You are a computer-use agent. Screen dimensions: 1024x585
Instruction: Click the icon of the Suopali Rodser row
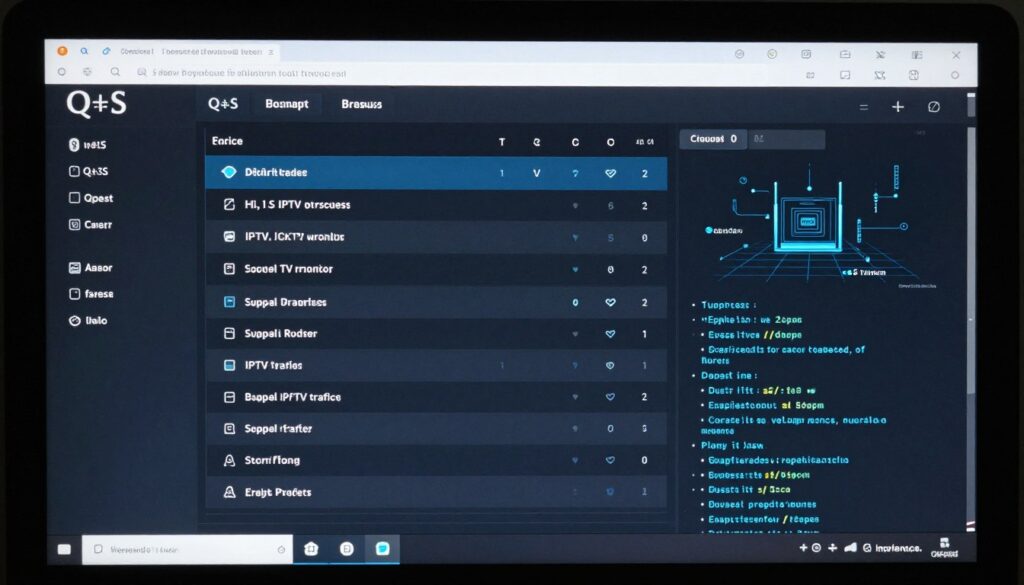[x=229, y=334]
